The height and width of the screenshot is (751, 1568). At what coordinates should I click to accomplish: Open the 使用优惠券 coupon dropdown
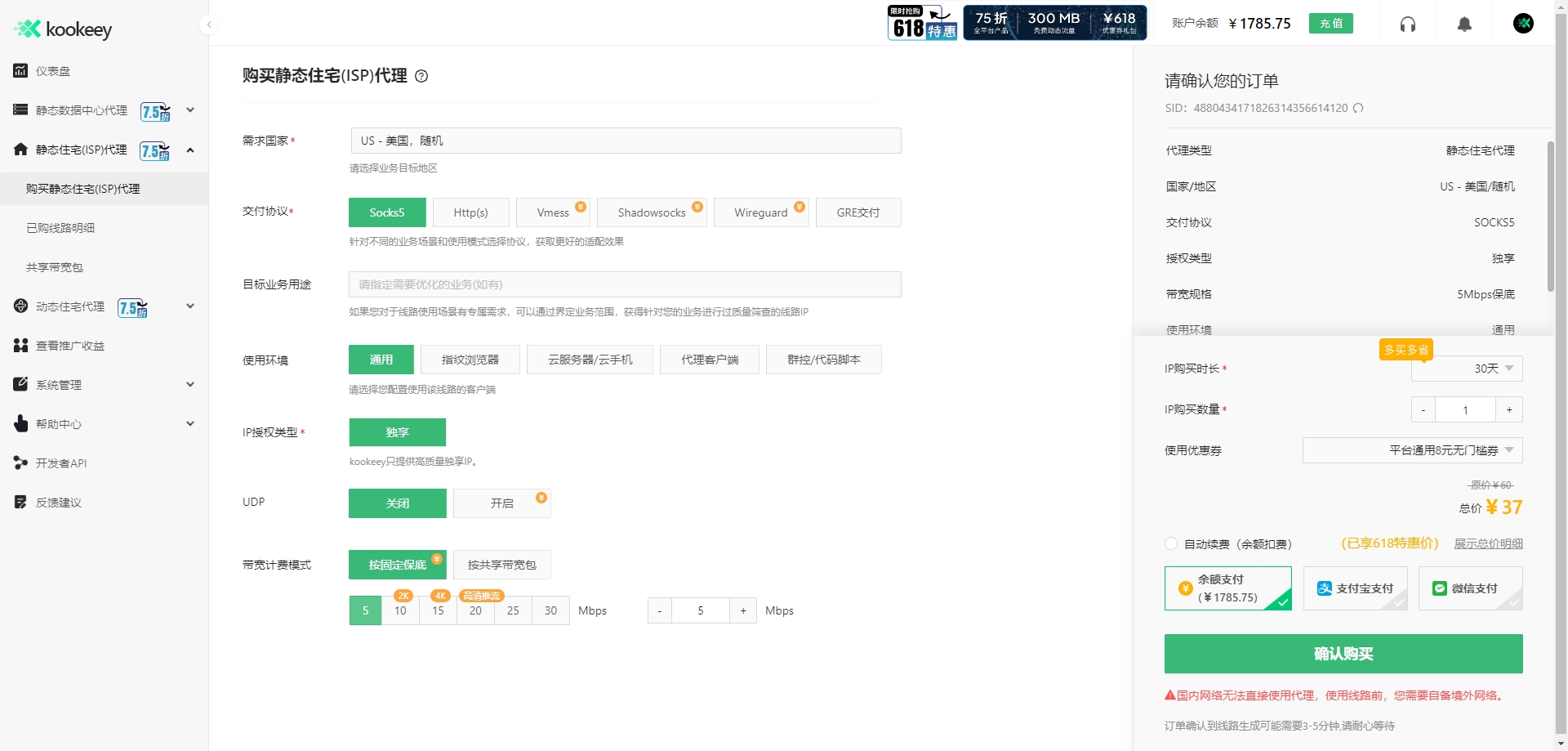click(1412, 450)
